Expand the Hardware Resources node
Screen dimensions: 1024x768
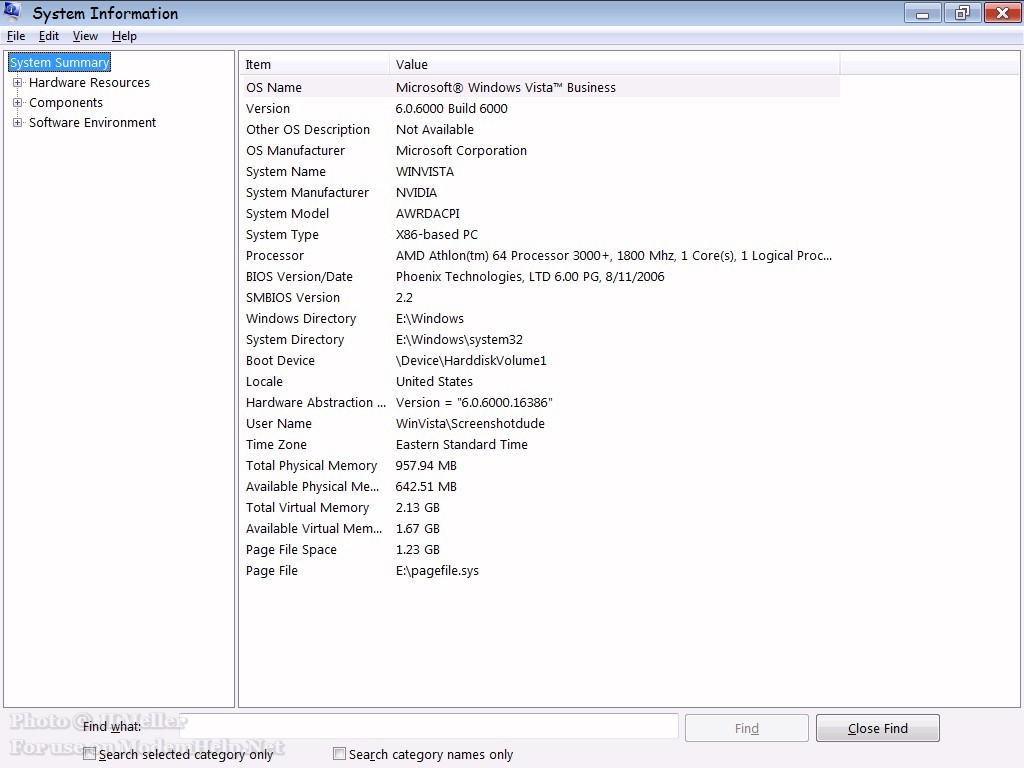(x=18, y=82)
